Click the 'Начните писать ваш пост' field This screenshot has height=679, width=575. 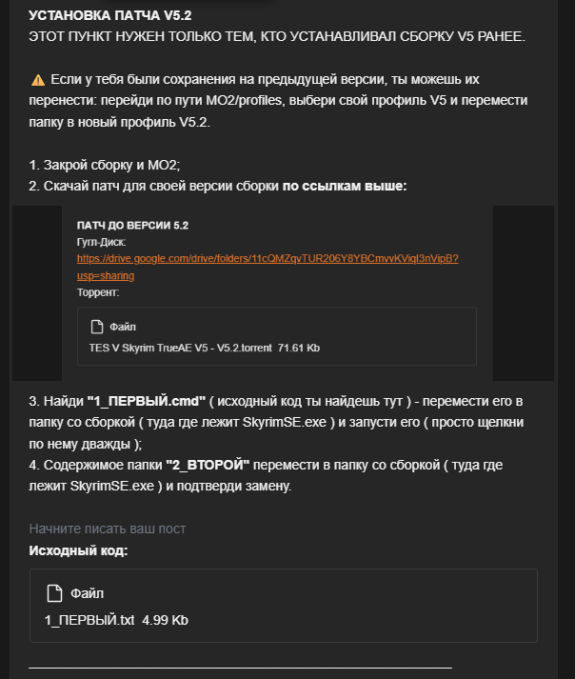coord(107,529)
